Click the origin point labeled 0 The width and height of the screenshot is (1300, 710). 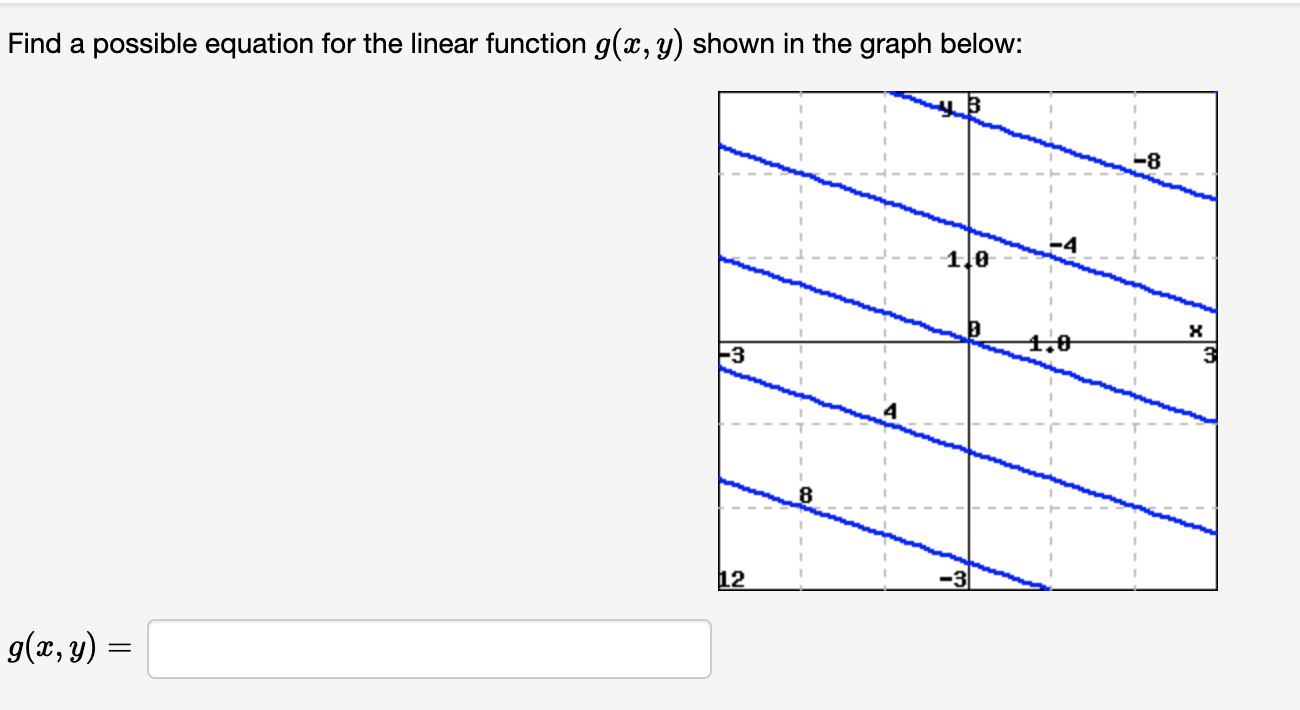click(x=972, y=327)
